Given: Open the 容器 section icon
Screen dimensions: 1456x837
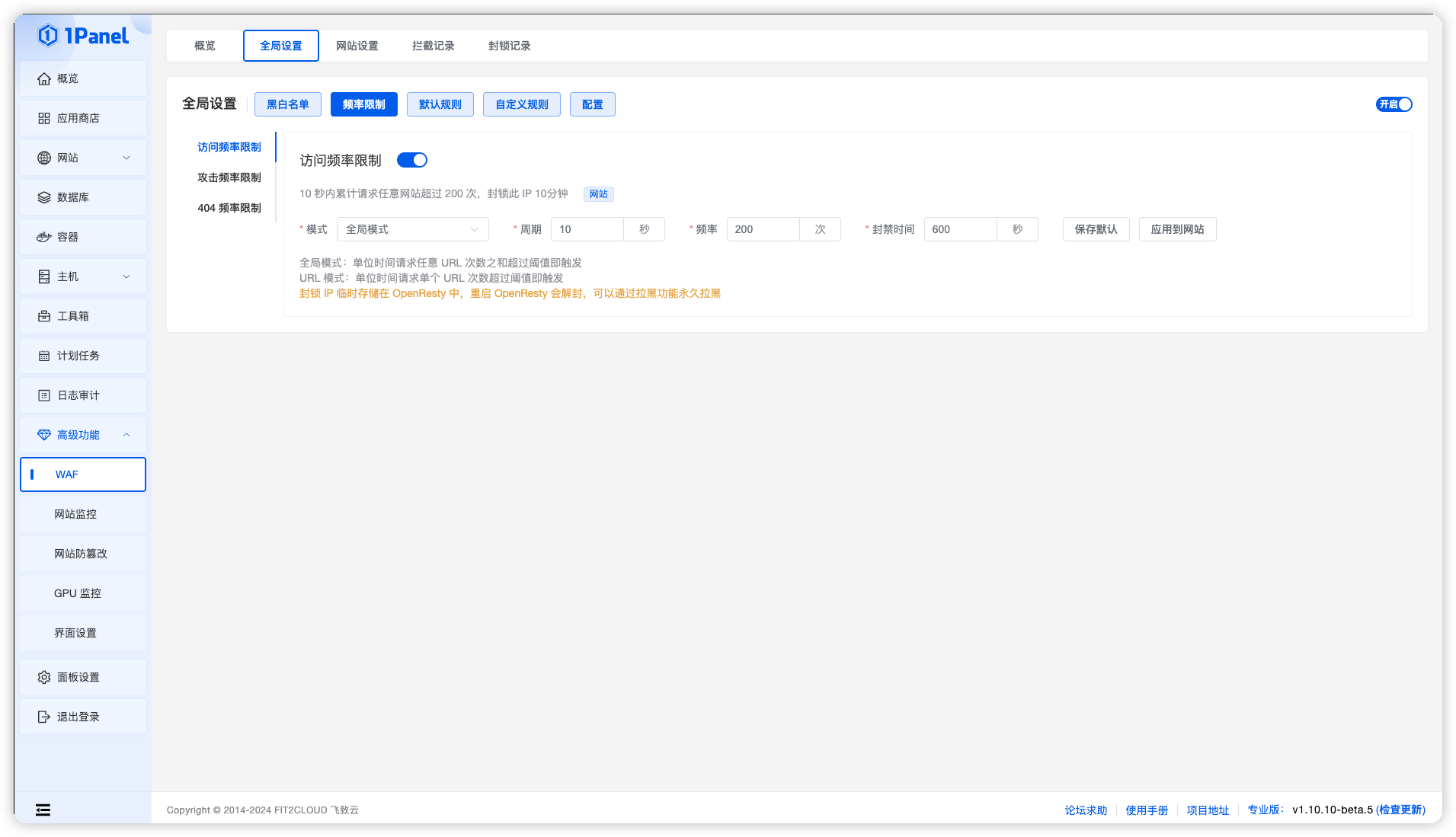Looking at the screenshot, I should tap(44, 237).
